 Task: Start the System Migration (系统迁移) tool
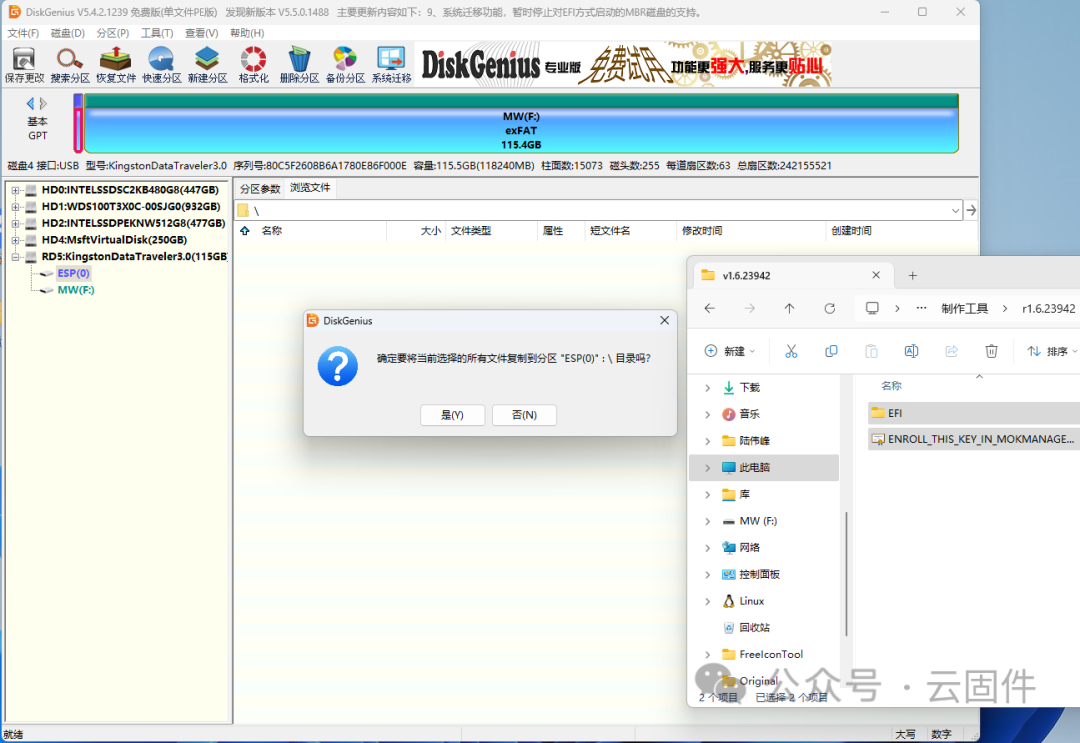pyautogui.click(x=391, y=65)
